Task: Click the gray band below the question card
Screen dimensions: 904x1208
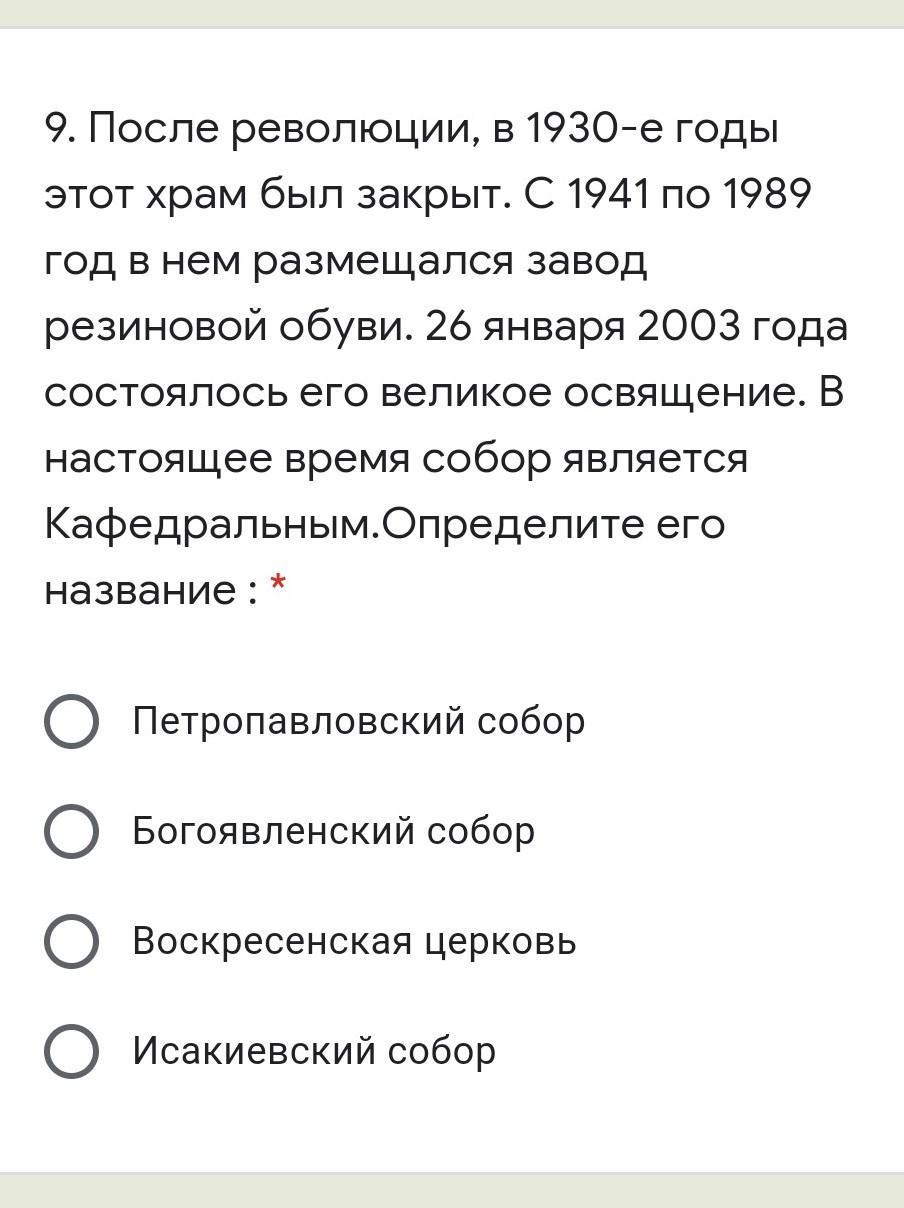Action: [452, 1190]
